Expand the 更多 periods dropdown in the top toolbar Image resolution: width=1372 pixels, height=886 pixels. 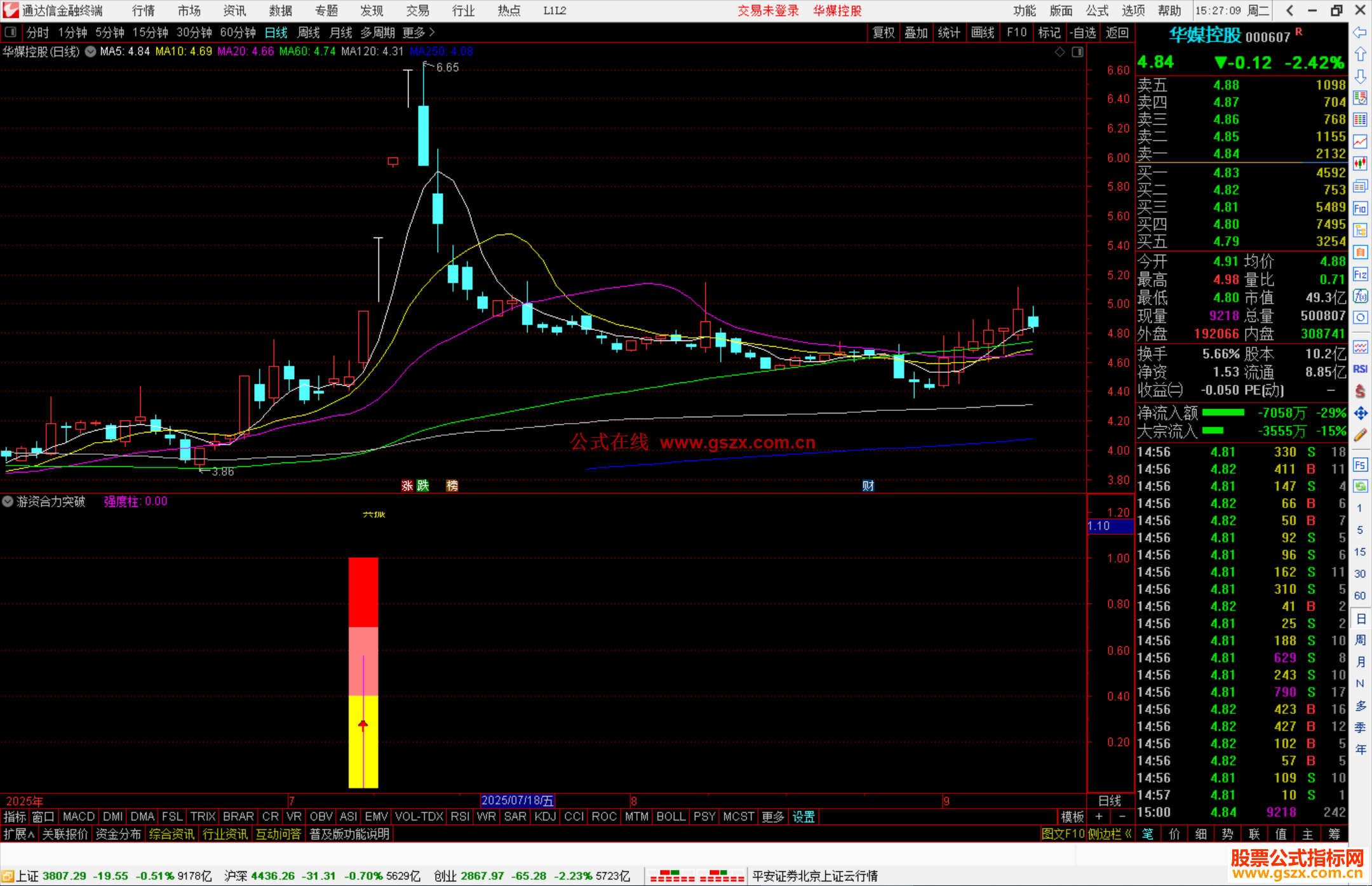pos(419,32)
